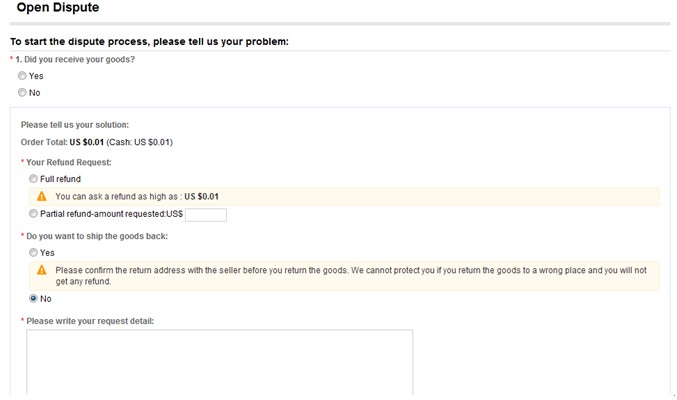The width and height of the screenshot is (677, 400).
Task: Select No for shipping goods back
Action: coord(34,298)
